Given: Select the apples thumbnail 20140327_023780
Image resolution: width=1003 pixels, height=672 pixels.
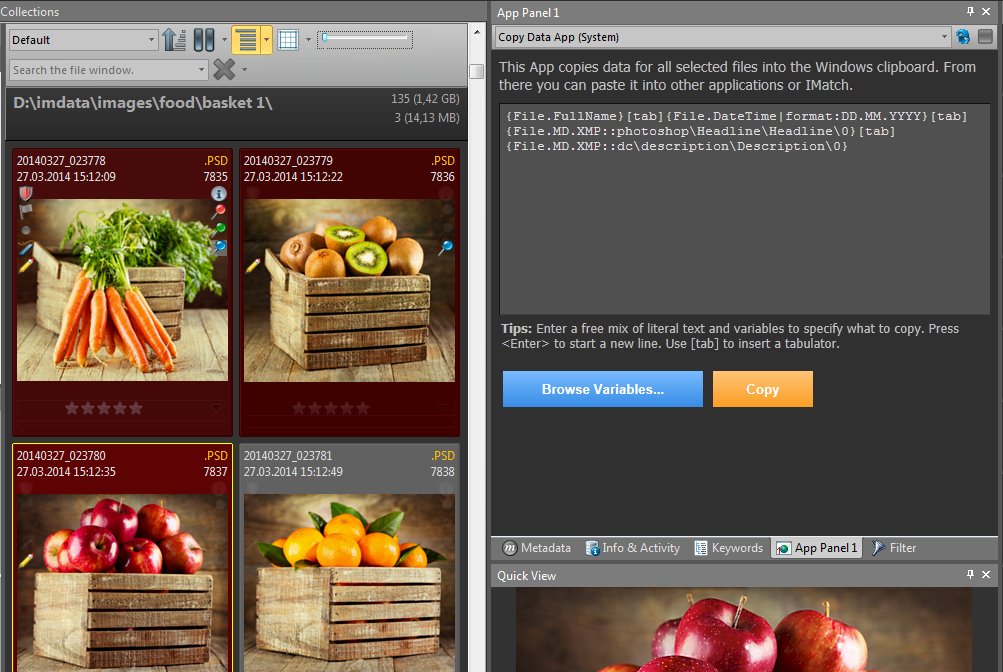Looking at the screenshot, I should coord(122,582).
